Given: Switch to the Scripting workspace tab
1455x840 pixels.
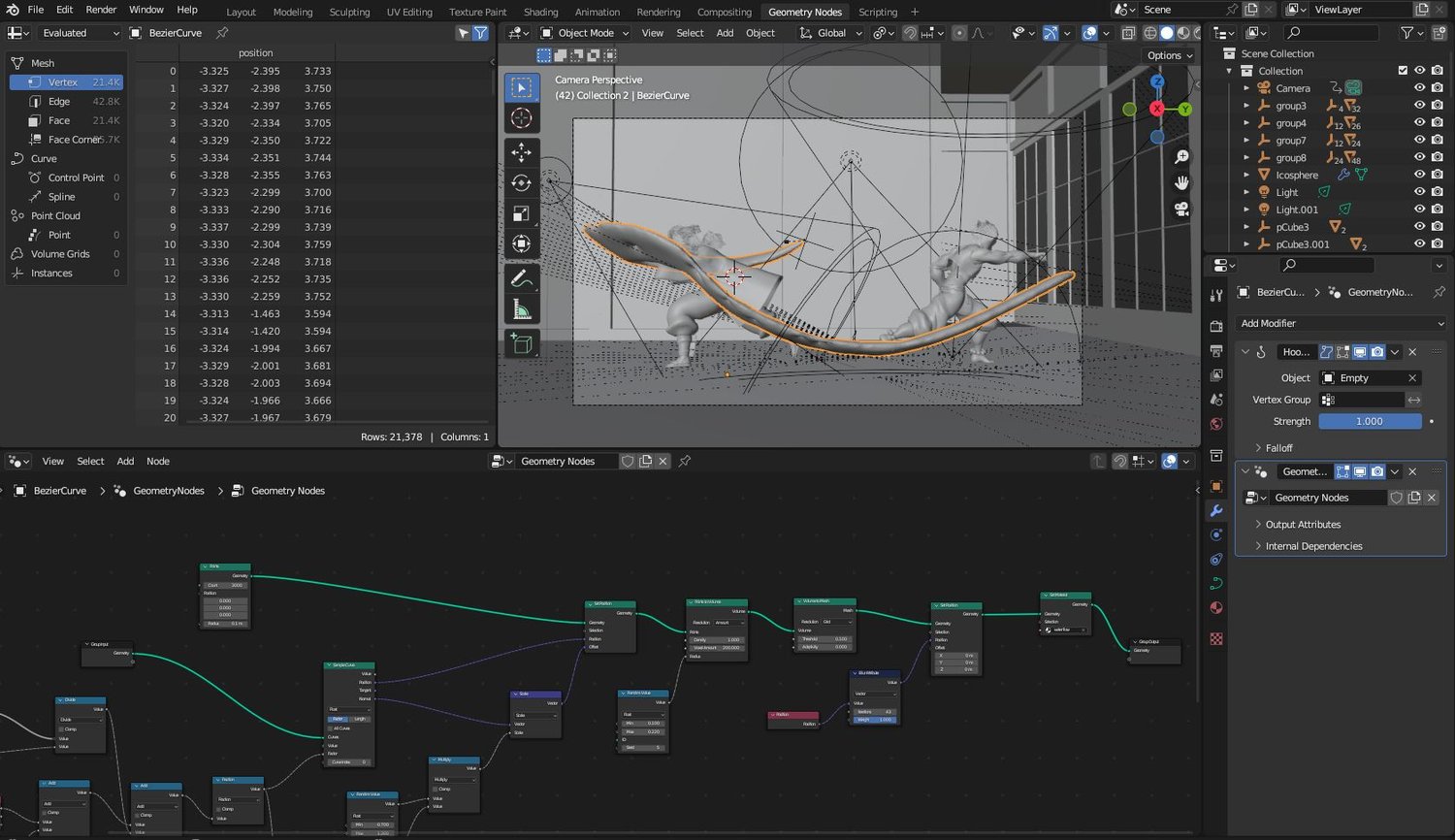Looking at the screenshot, I should tap(878, 13).
